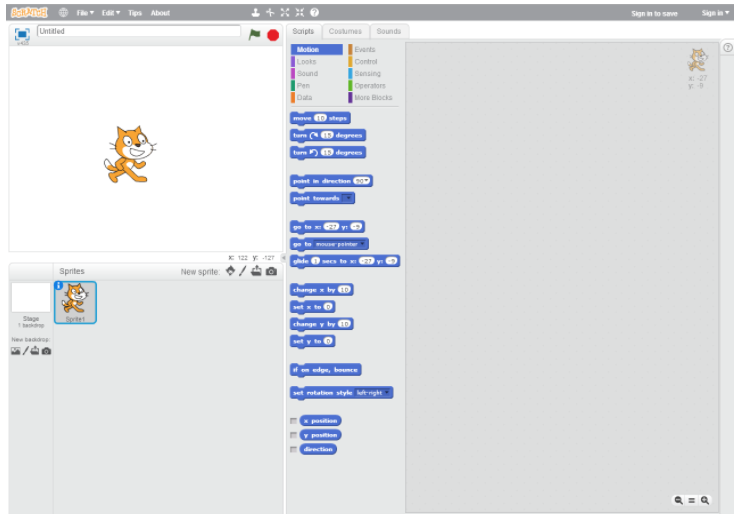Click Sign in to save
The height and width of the screenshot is (522, 738).
pyautogui.click(x=654, y=14)
